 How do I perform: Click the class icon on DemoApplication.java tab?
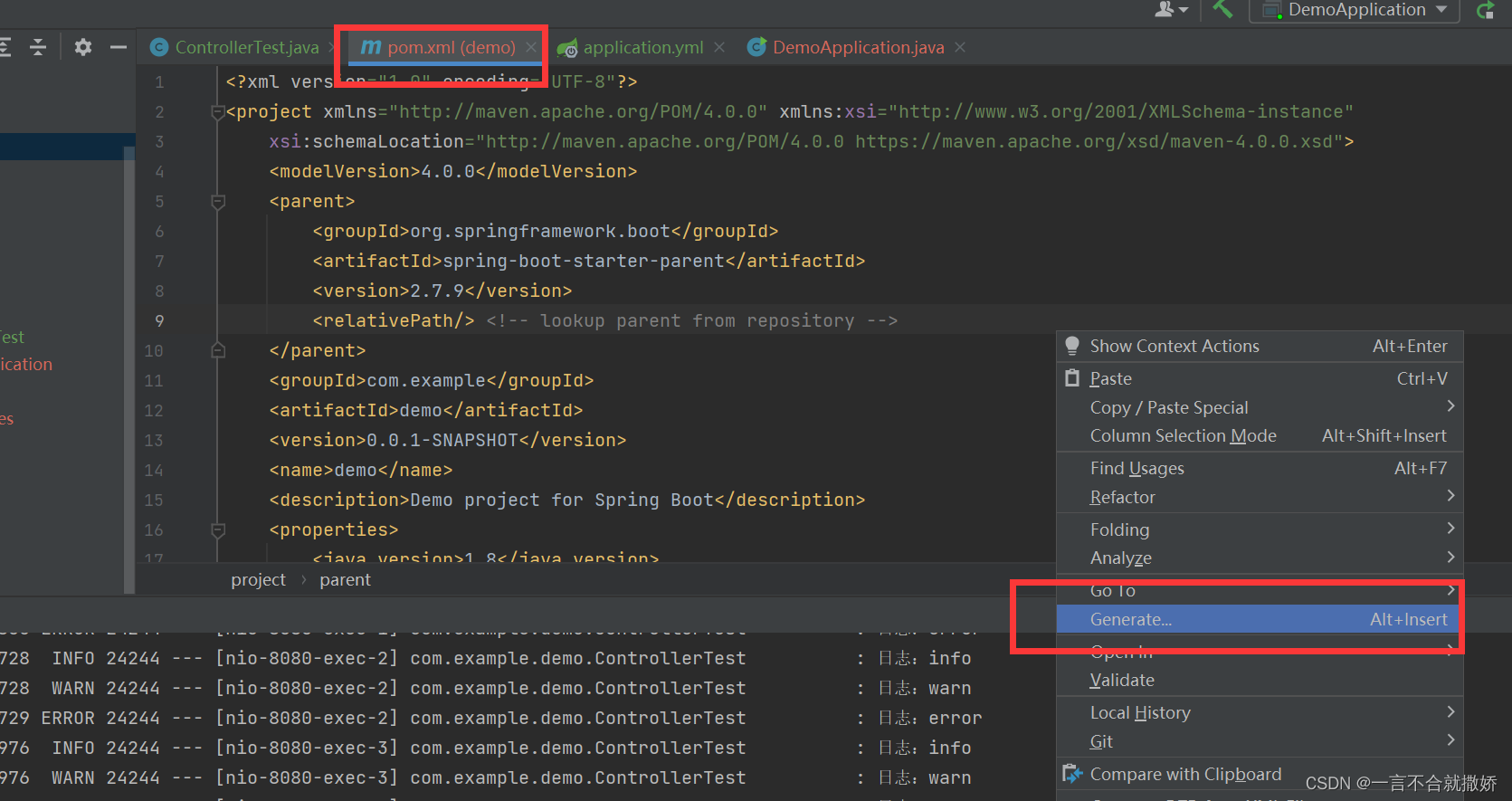pyautogui.click(x=757, y=47)
